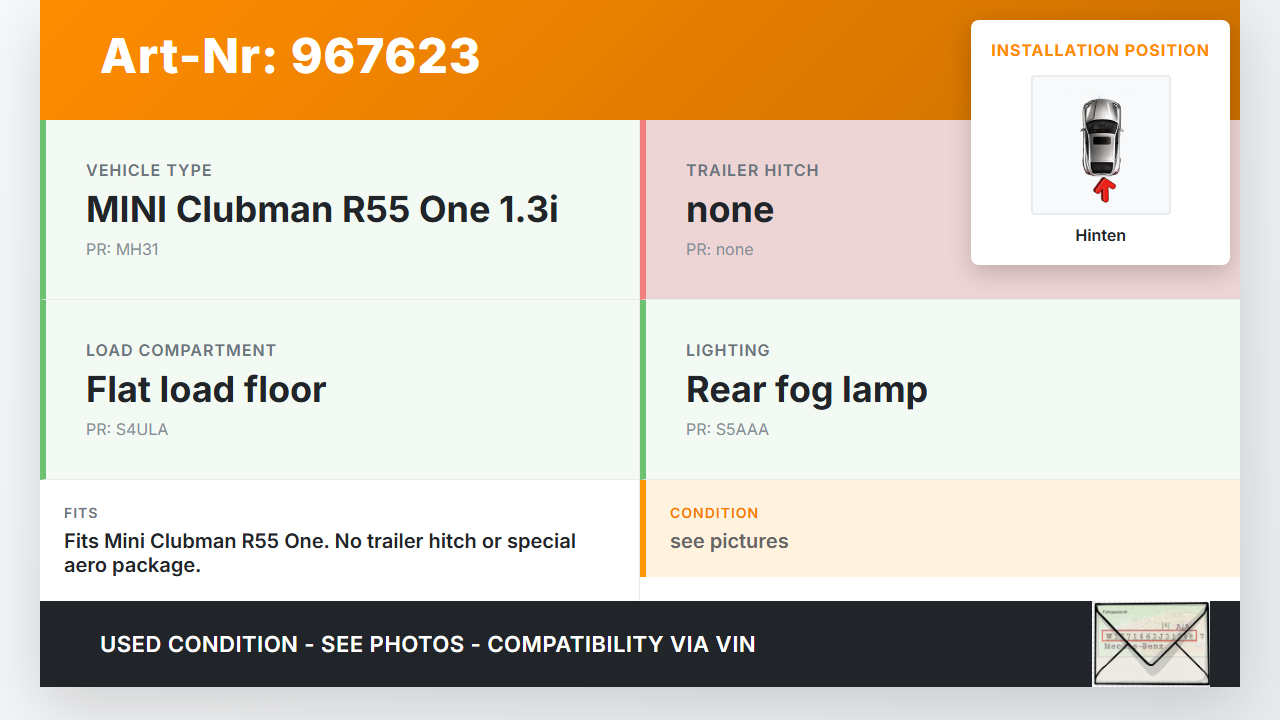The height and width of the screenshot is (720, 1280).
Task: Open the VIN registration document thumbnail
Action: click(x=1150, y=644)
